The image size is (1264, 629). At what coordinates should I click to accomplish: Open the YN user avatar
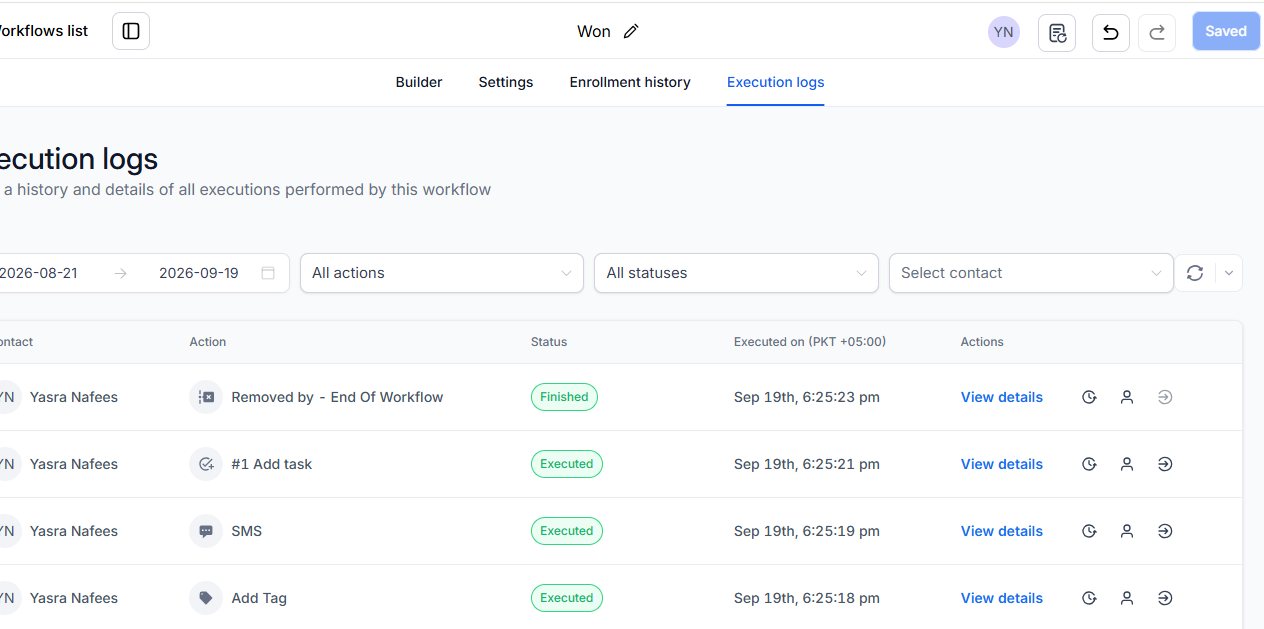click(1004, 32)
